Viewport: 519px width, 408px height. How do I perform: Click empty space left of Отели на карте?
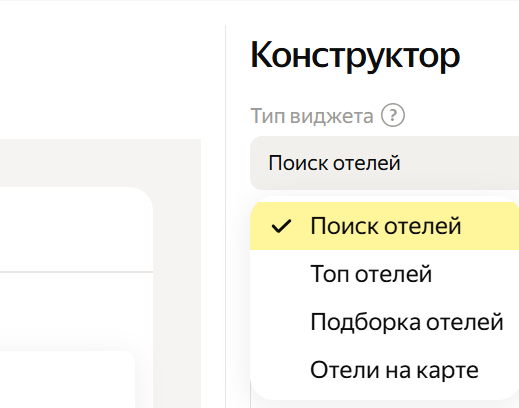[280, 370]
